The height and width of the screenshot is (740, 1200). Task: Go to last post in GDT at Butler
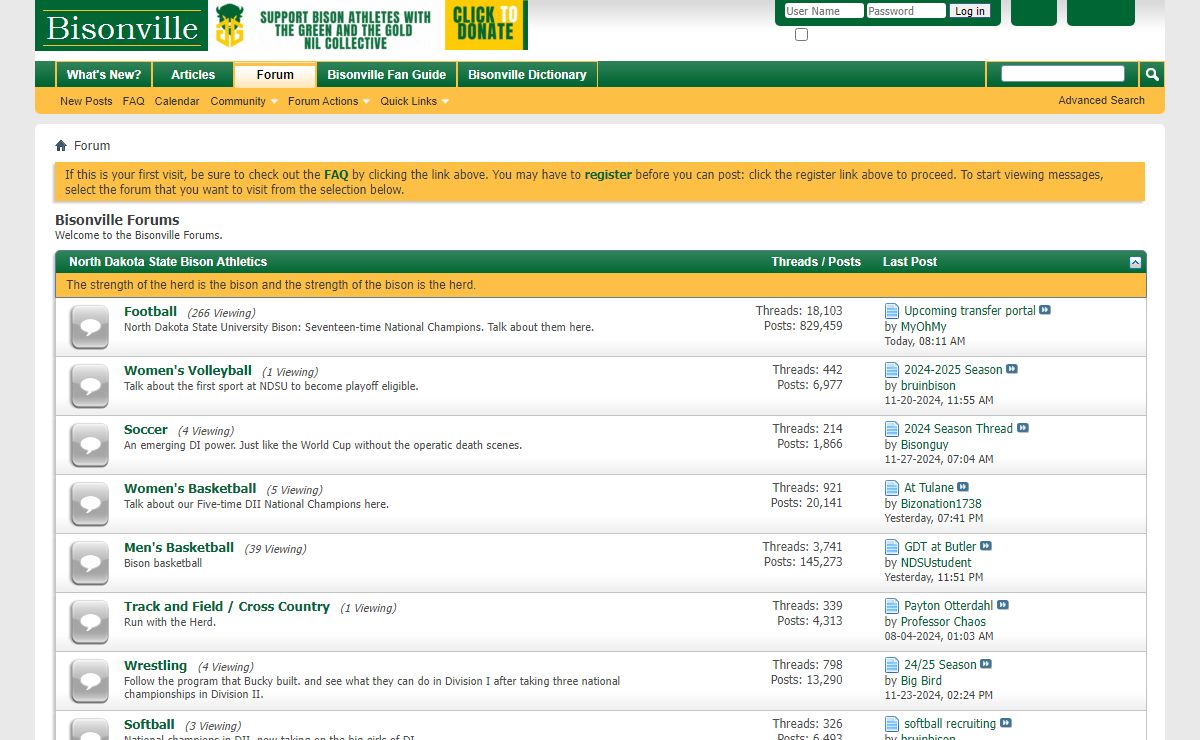pos(986,546)
